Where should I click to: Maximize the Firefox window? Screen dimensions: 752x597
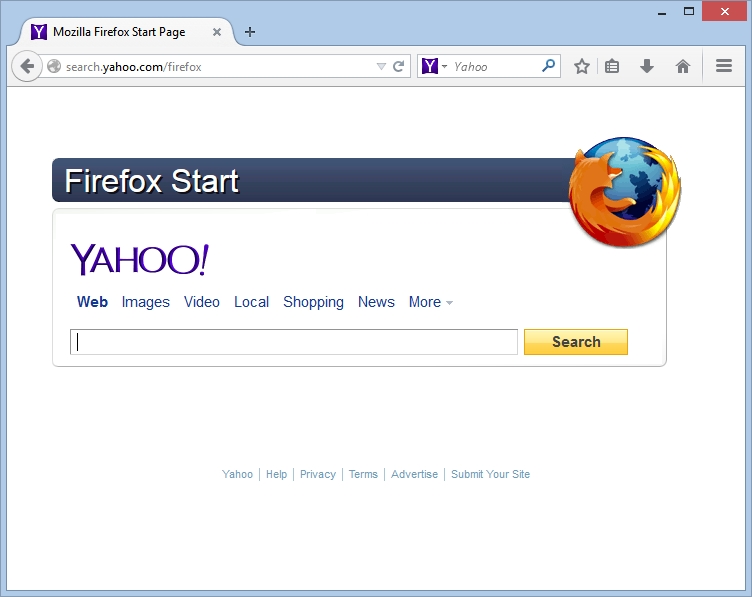[689, 11]
